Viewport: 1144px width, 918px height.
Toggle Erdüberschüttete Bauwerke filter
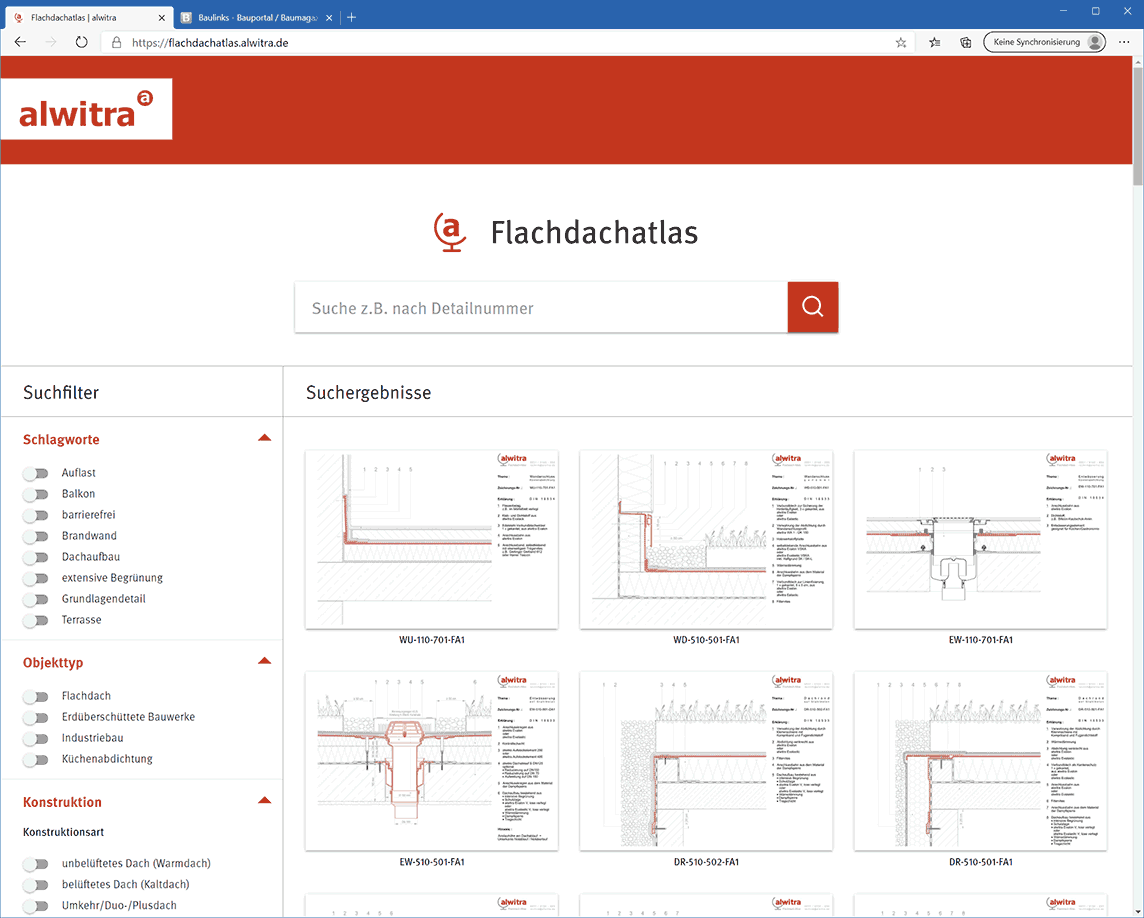pyautogui.click(x=35, y=717)
